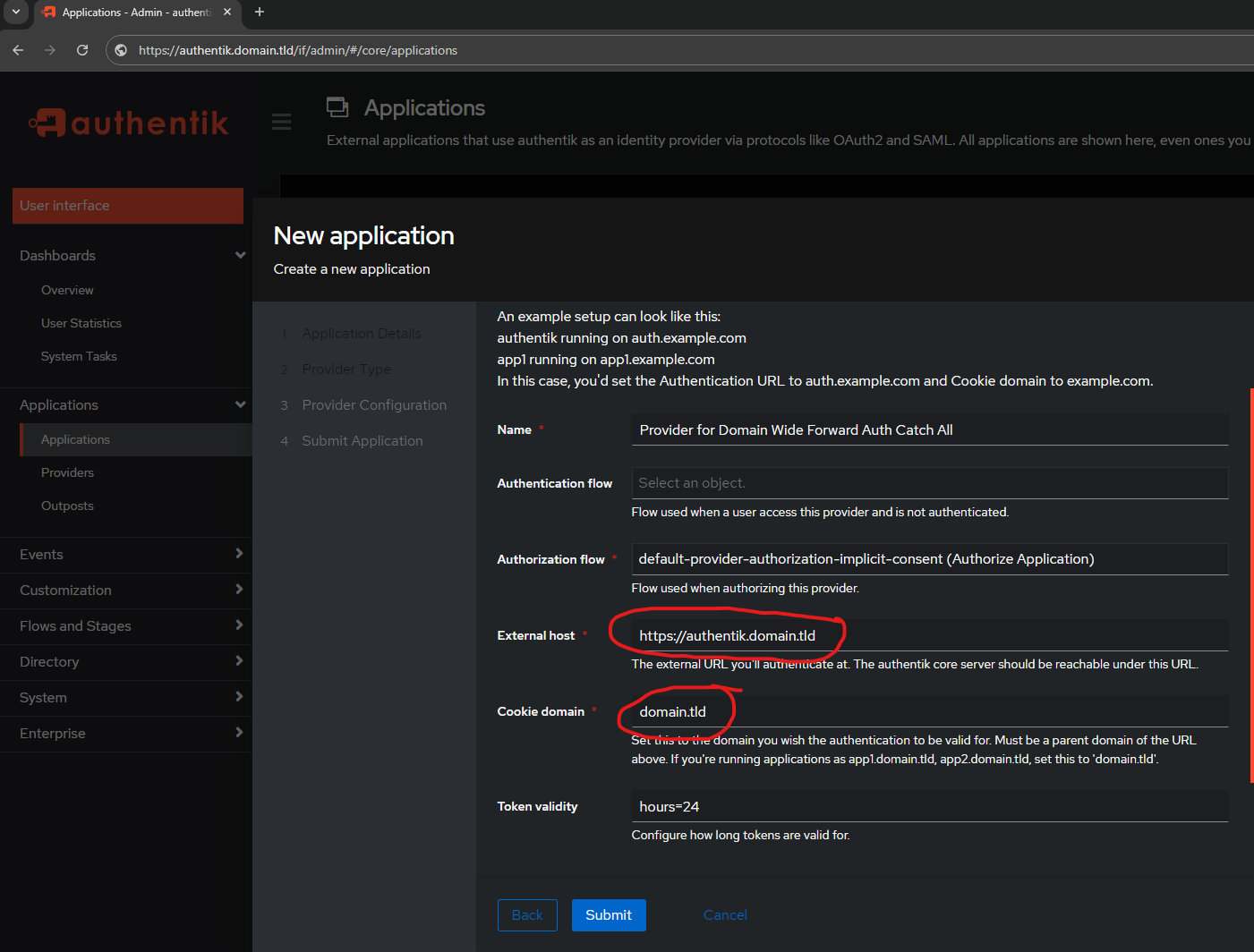Close the Applications - Admin browser tab

click(227, 12)
